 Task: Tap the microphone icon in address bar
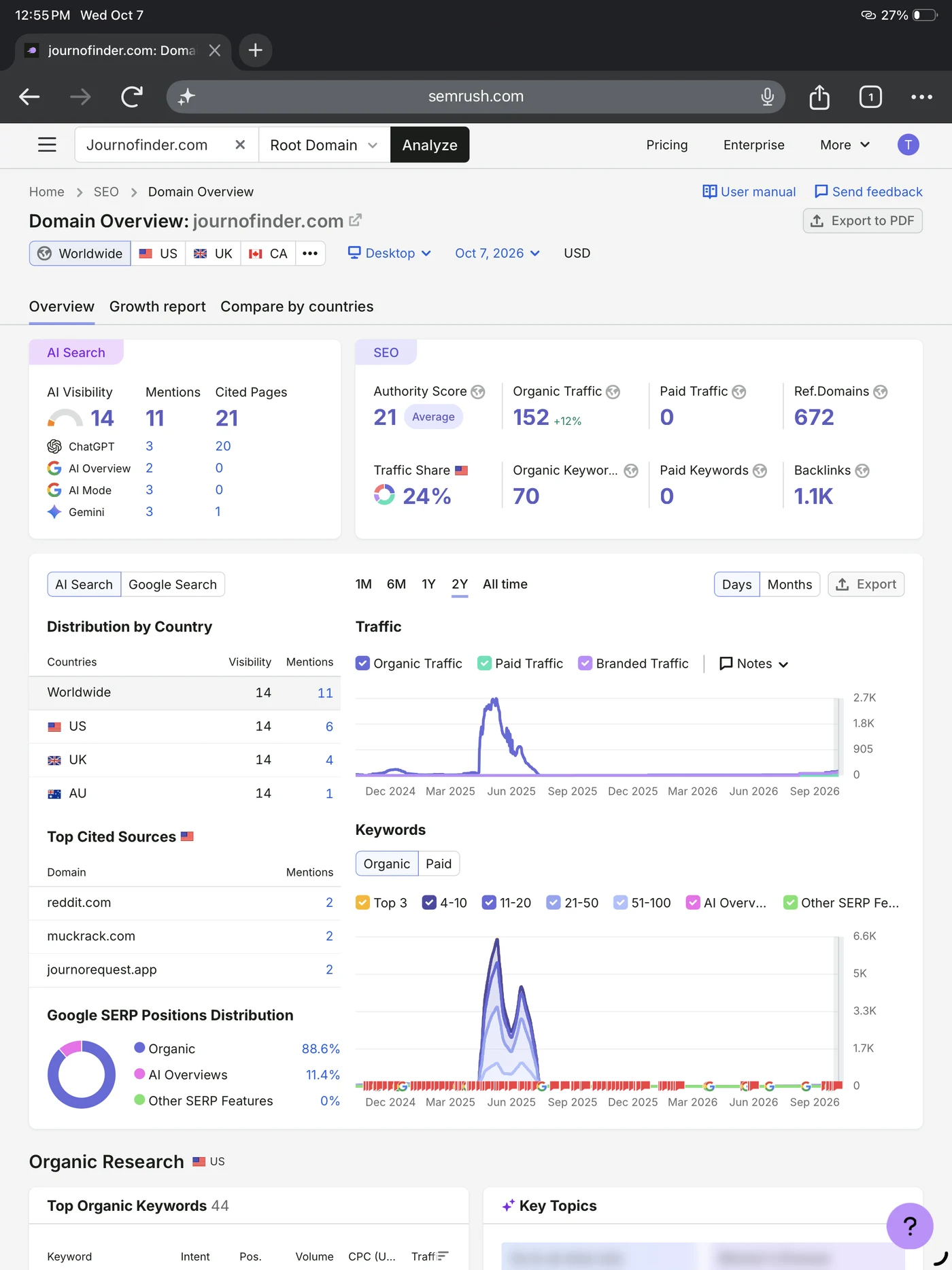(x=767, y=97)
